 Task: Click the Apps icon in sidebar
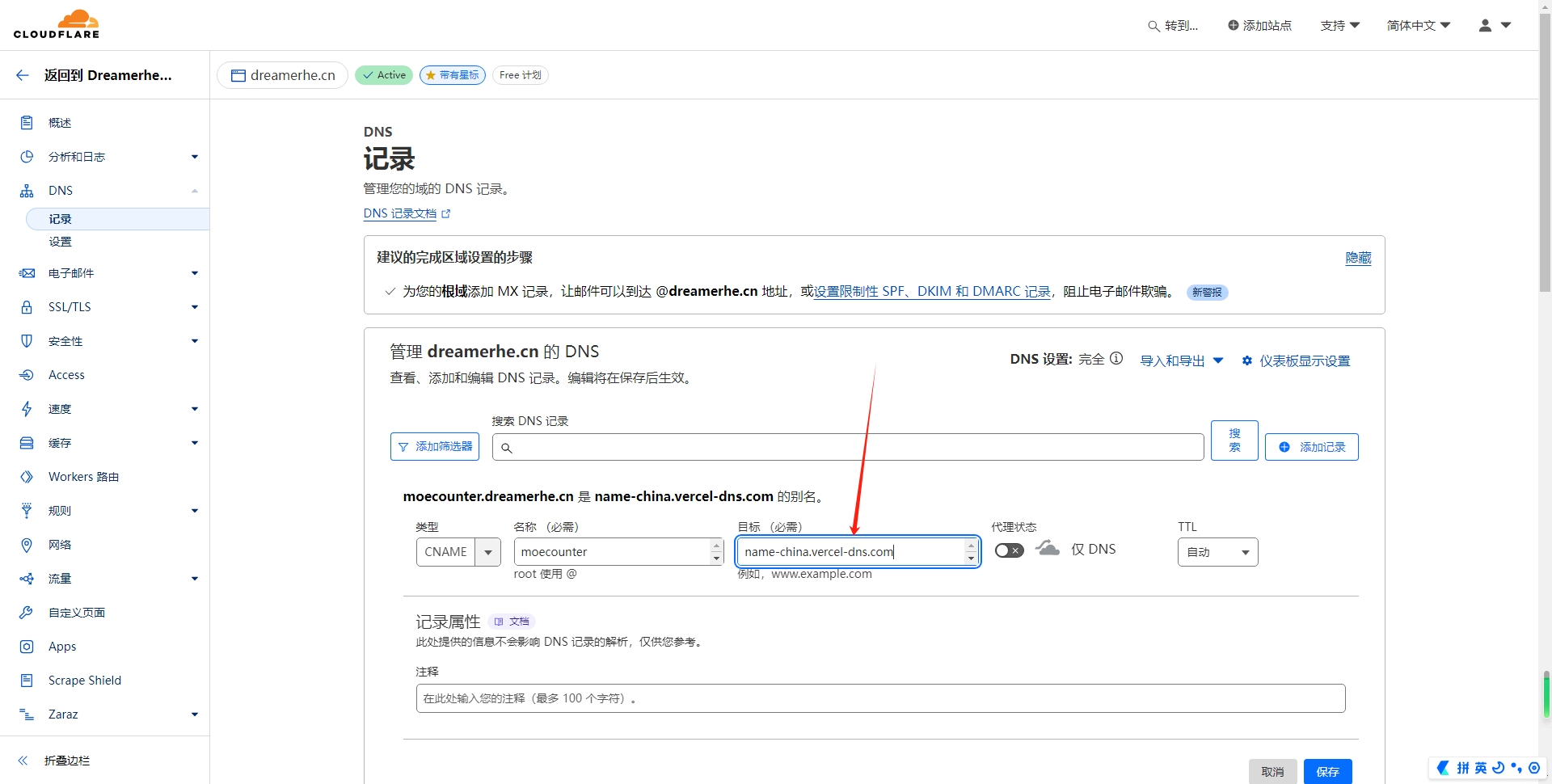coord(27,647)
